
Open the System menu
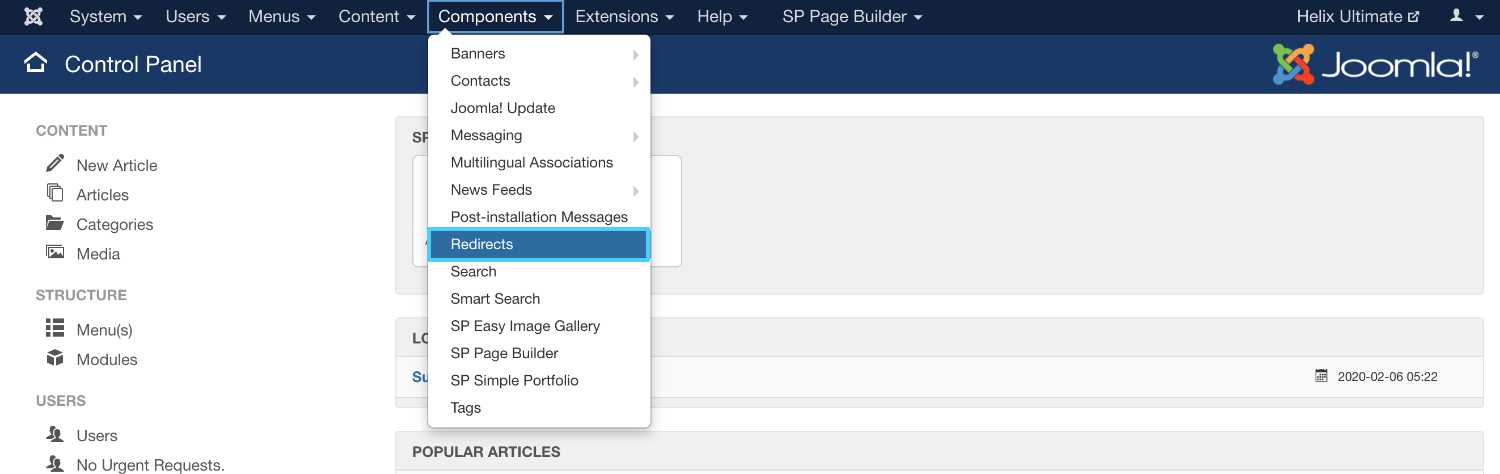[x=105, y=17]
